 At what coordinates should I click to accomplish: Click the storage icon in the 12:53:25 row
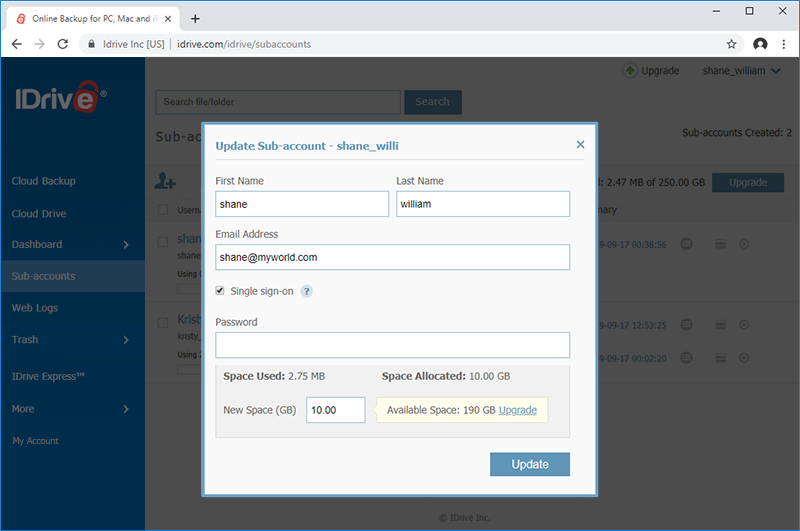click(720, 324)
